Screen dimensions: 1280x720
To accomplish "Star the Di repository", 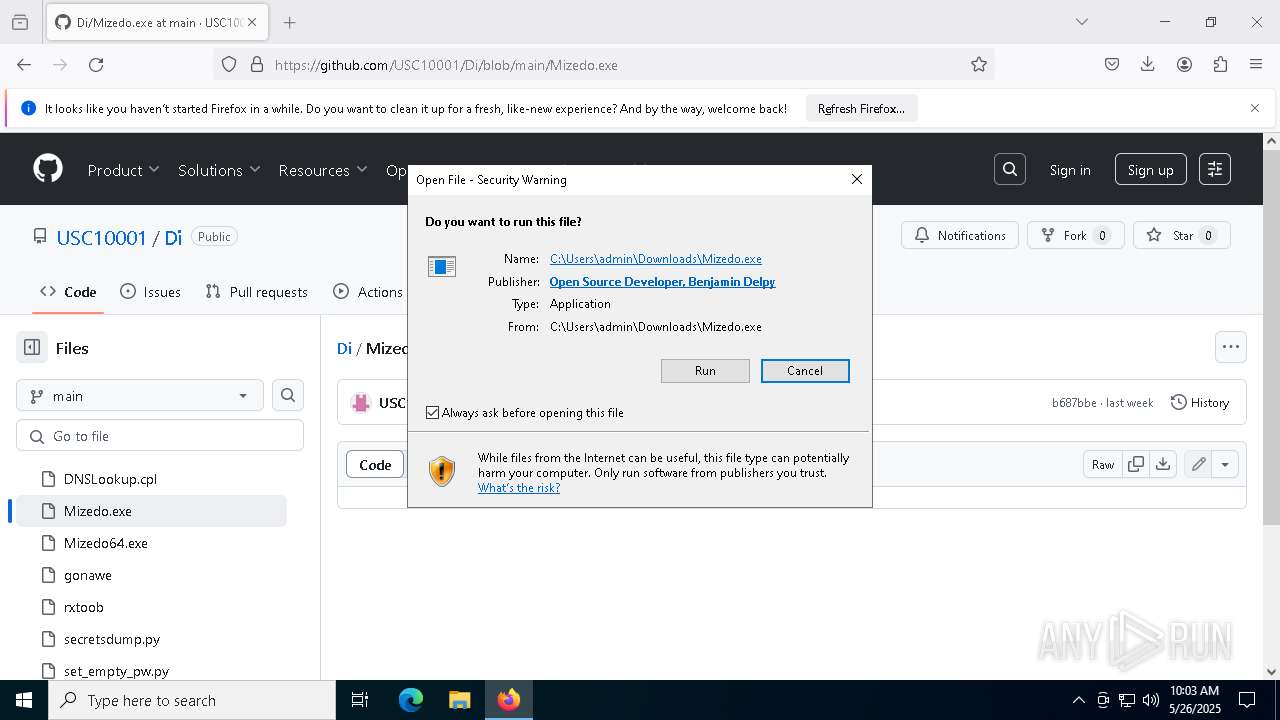I will 1181,235.
